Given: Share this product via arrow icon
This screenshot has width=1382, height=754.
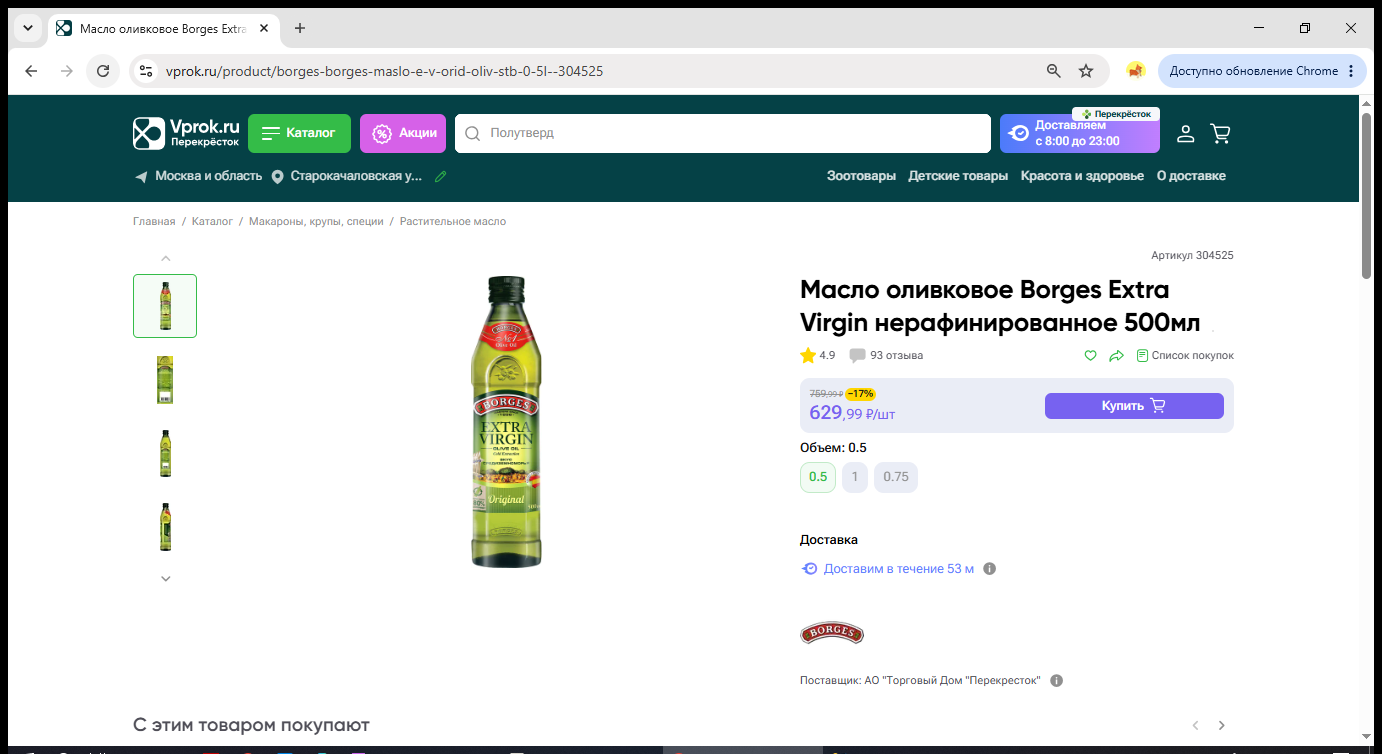Looking at the screenshot, I should click(1117, 355).
